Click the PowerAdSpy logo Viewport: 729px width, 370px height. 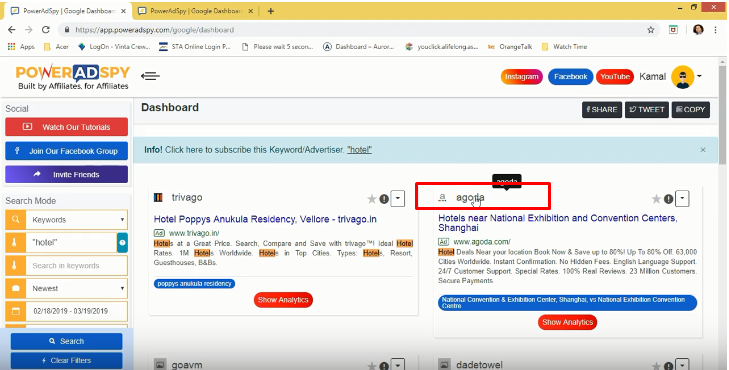coord(73,77)
